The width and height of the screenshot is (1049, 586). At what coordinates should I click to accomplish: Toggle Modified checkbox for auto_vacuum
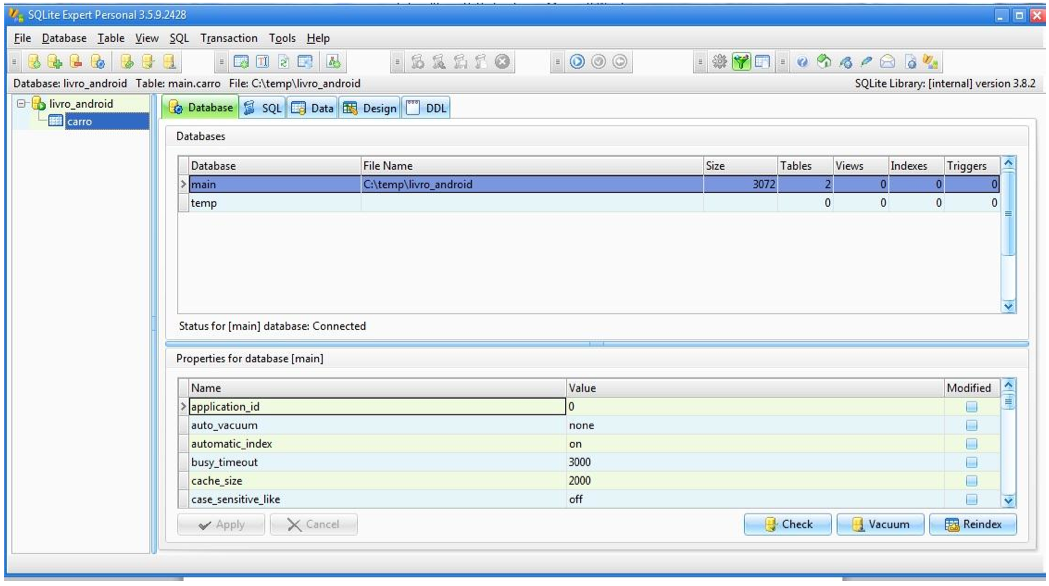971,425
